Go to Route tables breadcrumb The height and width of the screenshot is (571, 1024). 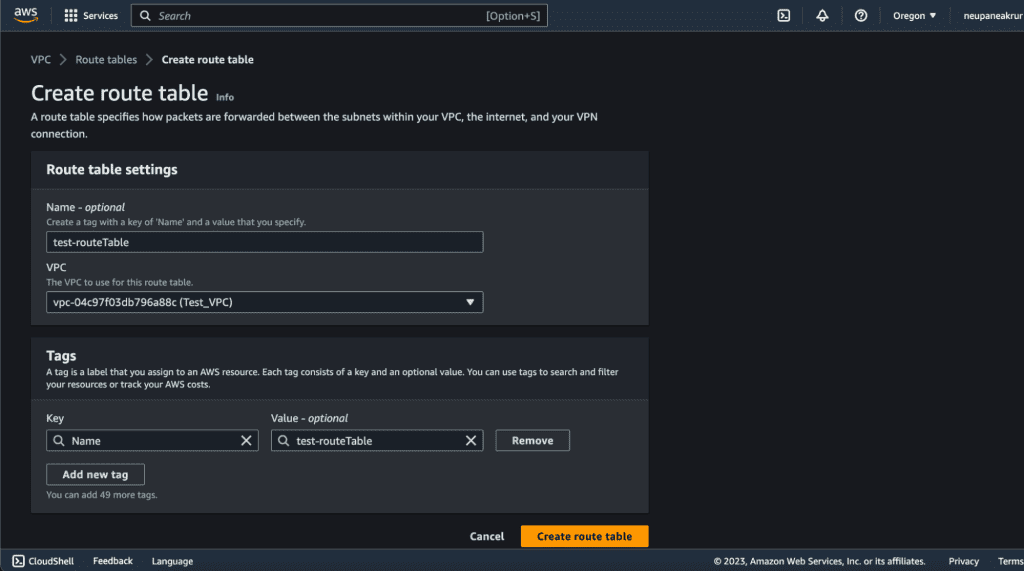coord(106,59)
